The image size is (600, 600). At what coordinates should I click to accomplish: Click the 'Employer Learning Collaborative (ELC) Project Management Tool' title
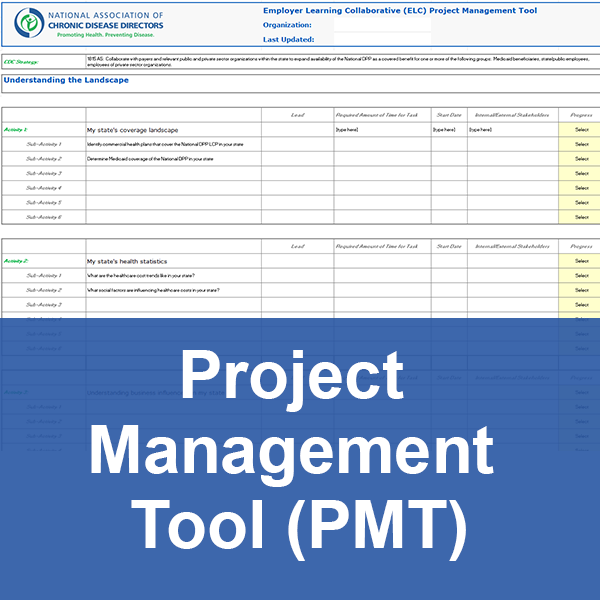coord(400,11)
